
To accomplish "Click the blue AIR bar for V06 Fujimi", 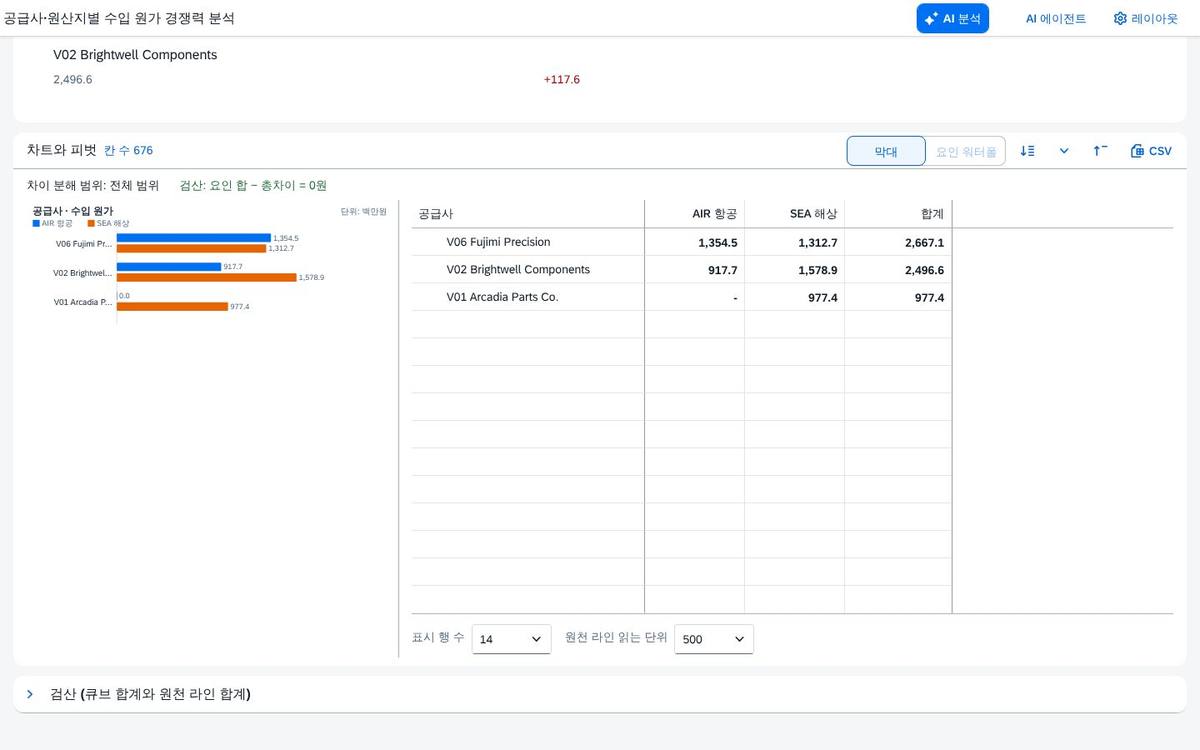I will (x=194, y=238).
